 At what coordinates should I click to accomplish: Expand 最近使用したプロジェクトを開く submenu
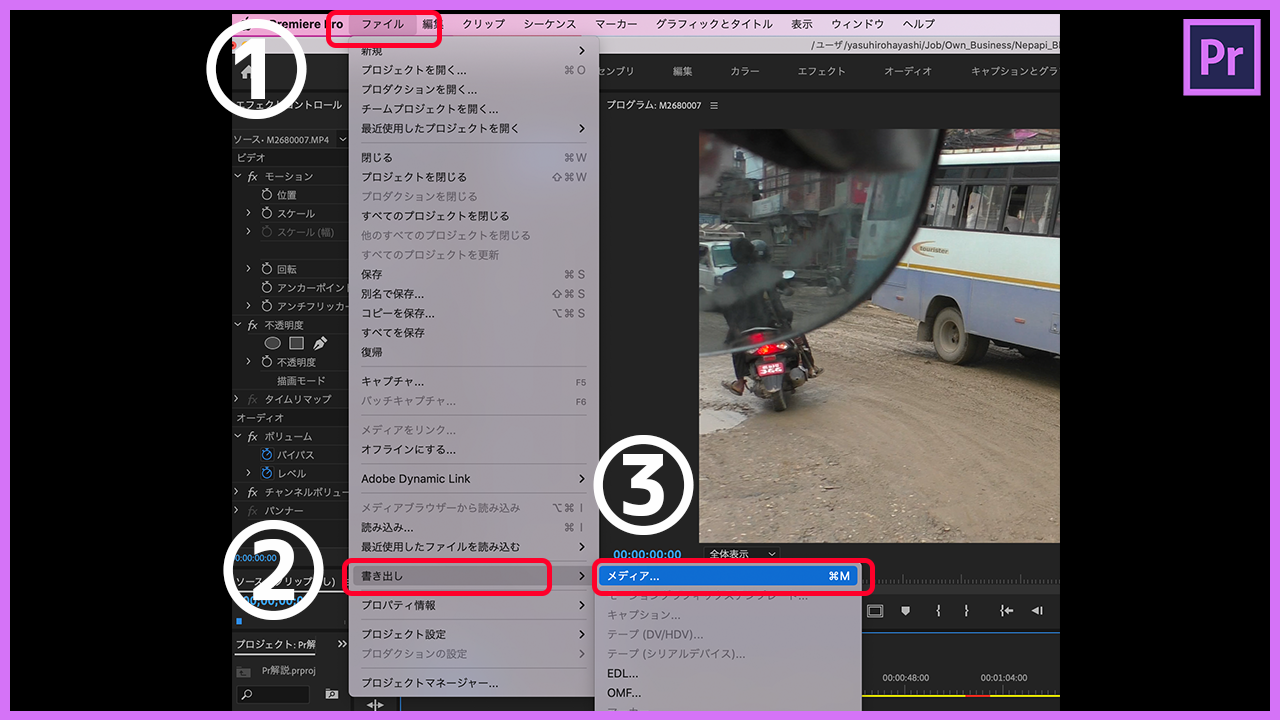(x=582, y=129)
